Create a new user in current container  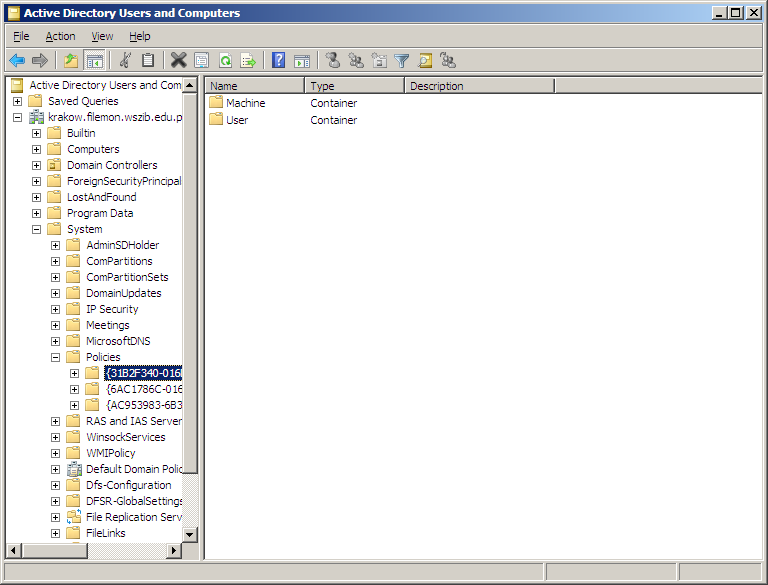[333, 61]
